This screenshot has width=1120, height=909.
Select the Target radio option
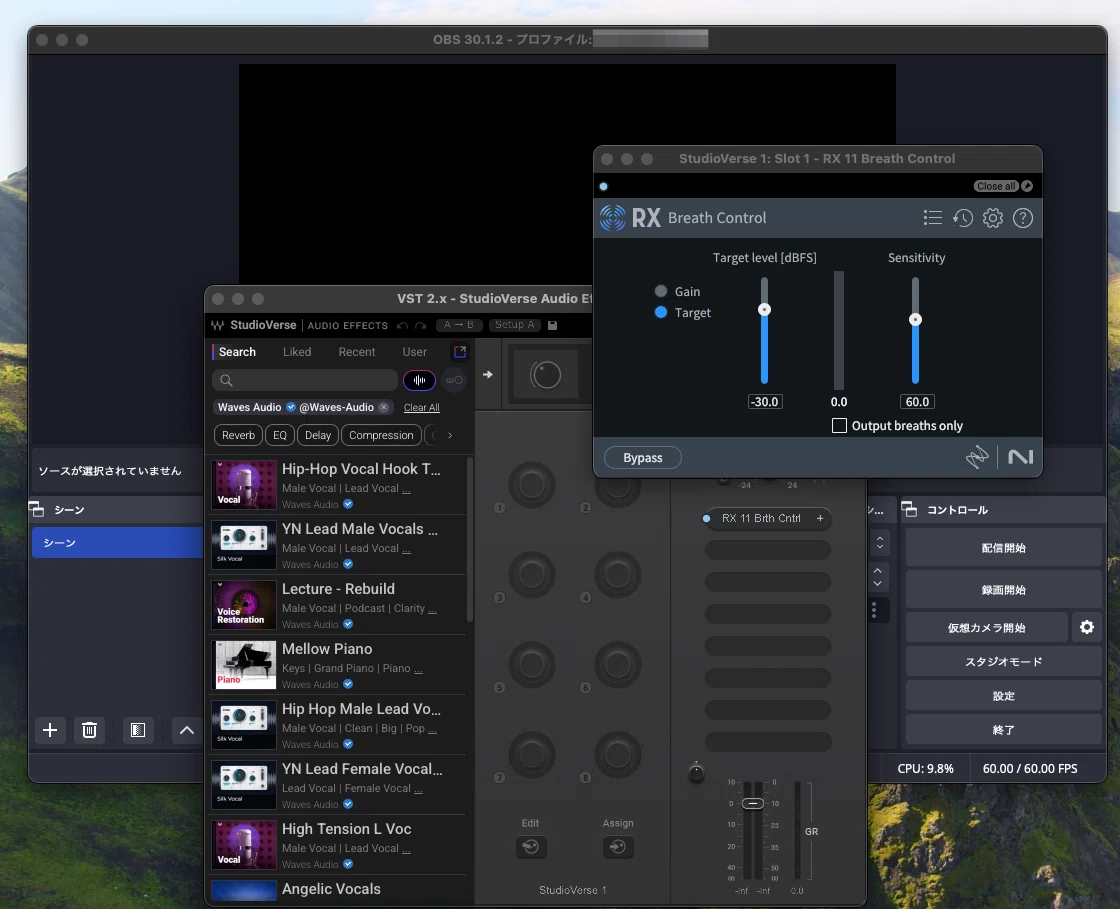point(661,312)
